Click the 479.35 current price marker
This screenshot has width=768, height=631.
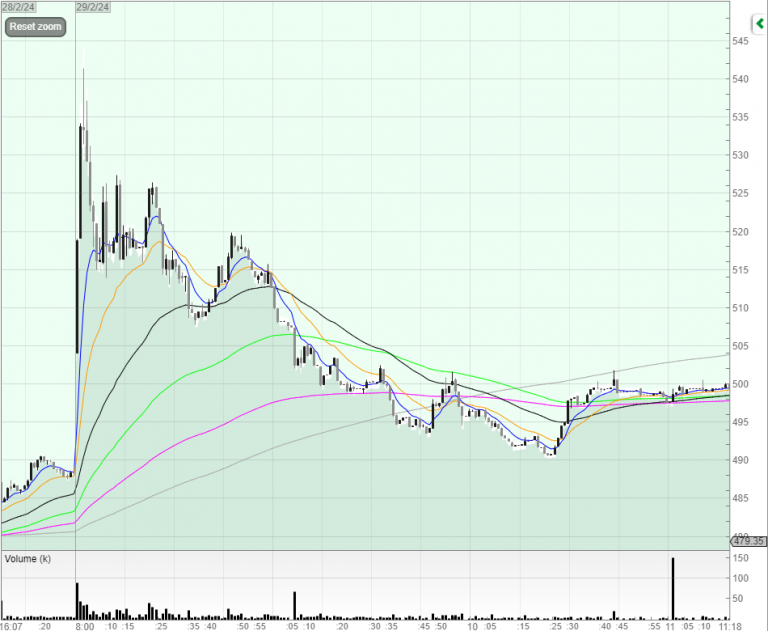tap(748, 541)
